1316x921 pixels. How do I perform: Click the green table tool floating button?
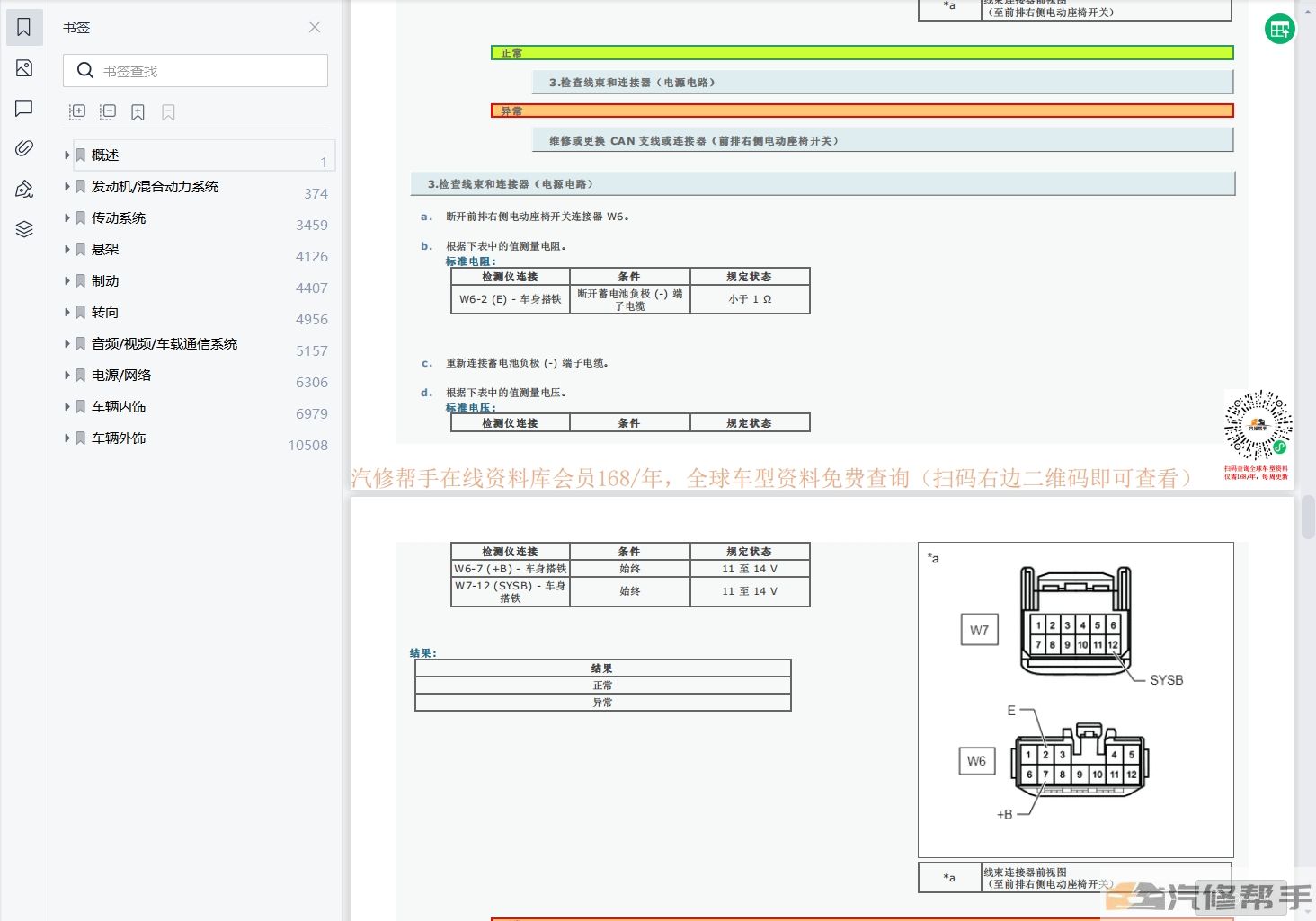point(1278,30)
